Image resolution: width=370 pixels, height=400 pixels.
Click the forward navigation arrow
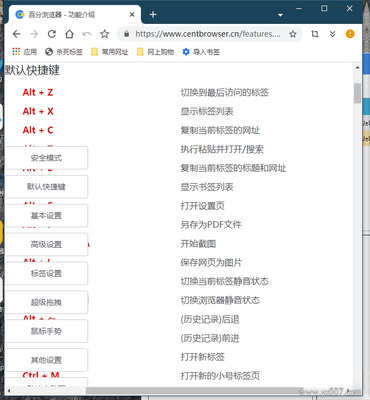click(34, 34)
